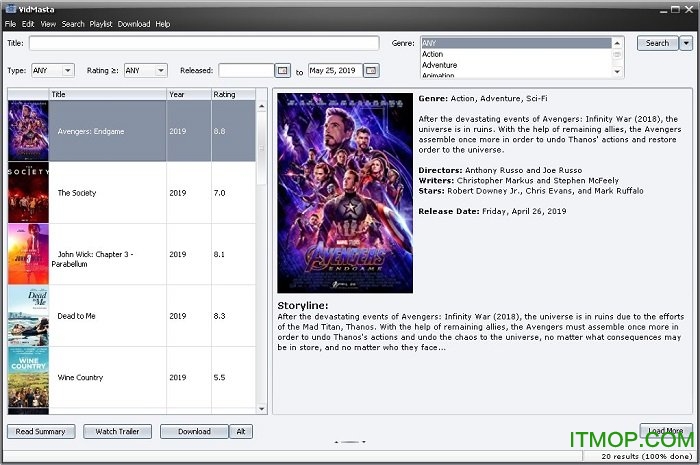The width and height of the screenshot is (700, 465).
Task: Sort by the Rating column header
Action: [233, 94]
